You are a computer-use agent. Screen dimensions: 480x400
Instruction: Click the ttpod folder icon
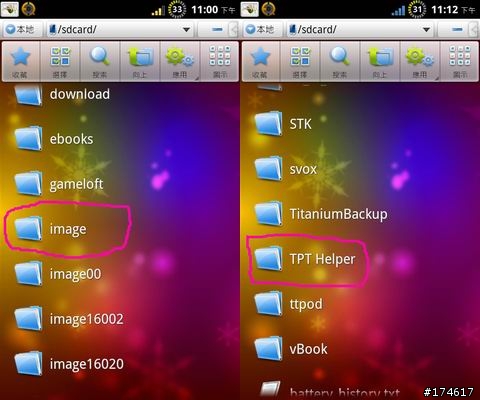tap(269, 303)
